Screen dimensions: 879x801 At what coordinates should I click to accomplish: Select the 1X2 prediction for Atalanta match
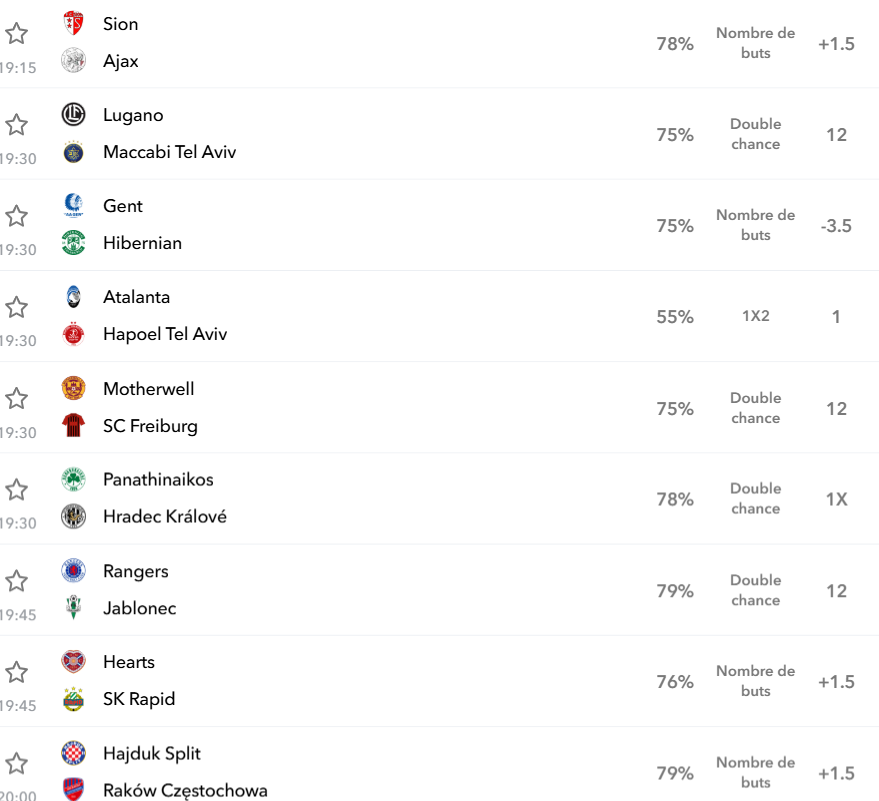tap(756, 316)
